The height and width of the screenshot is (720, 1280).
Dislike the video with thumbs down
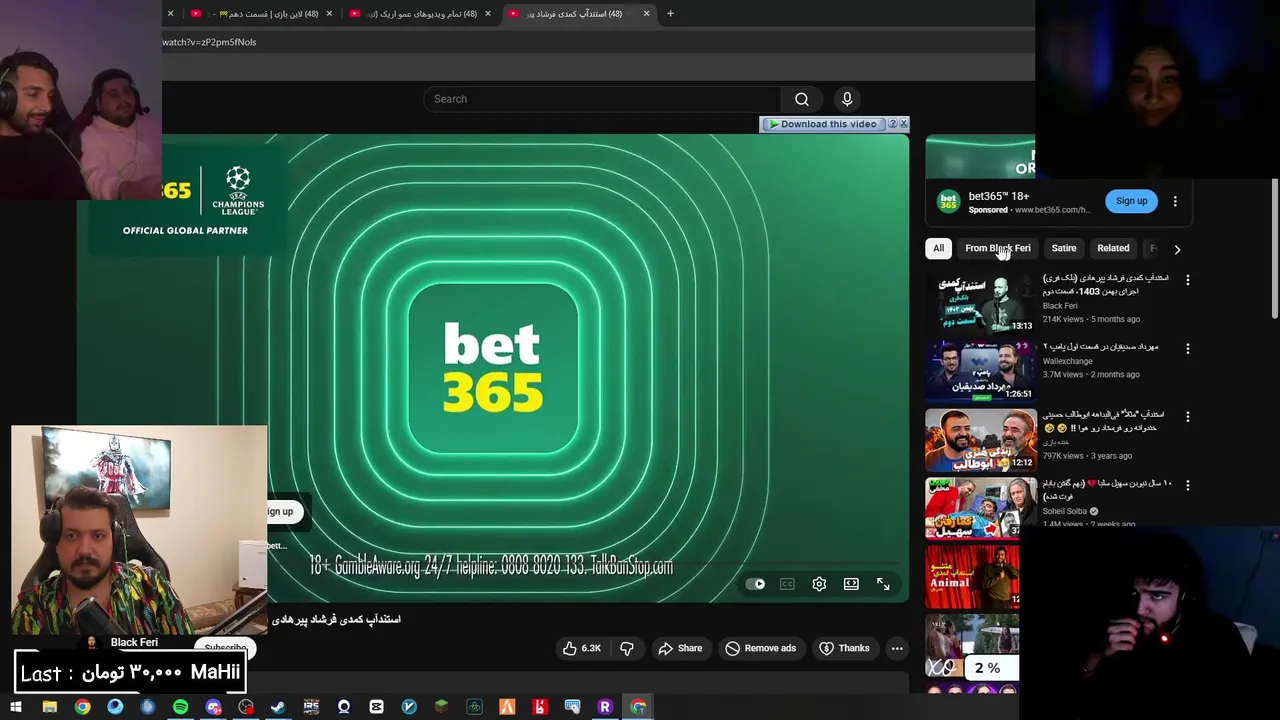click(x=627, y=648)
